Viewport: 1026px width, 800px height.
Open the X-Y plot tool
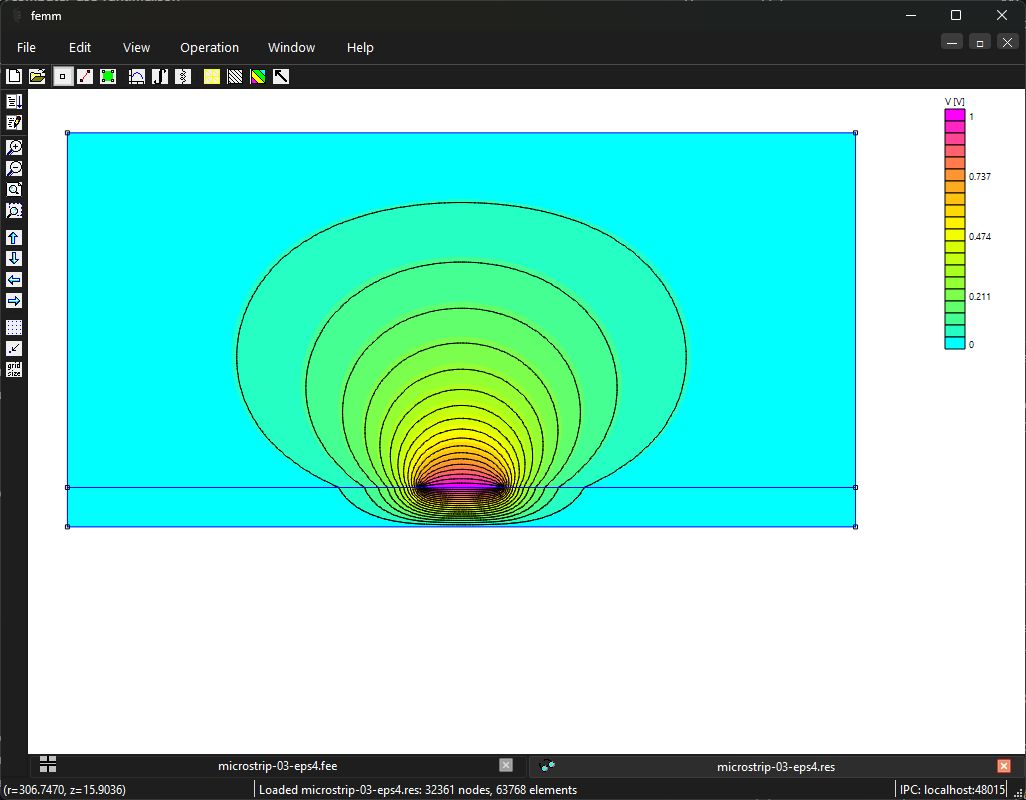[x=137, y=77]
